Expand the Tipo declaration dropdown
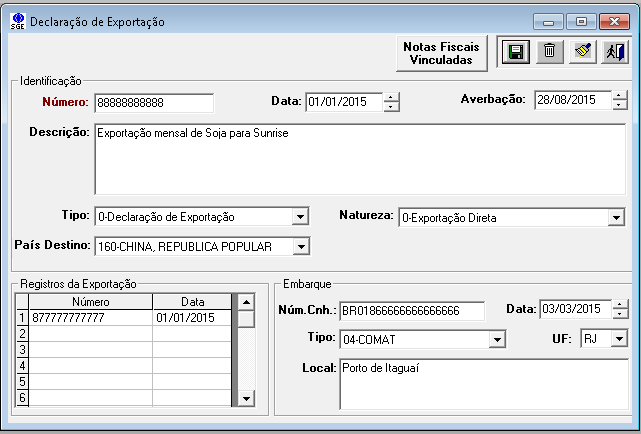This screenshot has width=641, height=434. 300,217
